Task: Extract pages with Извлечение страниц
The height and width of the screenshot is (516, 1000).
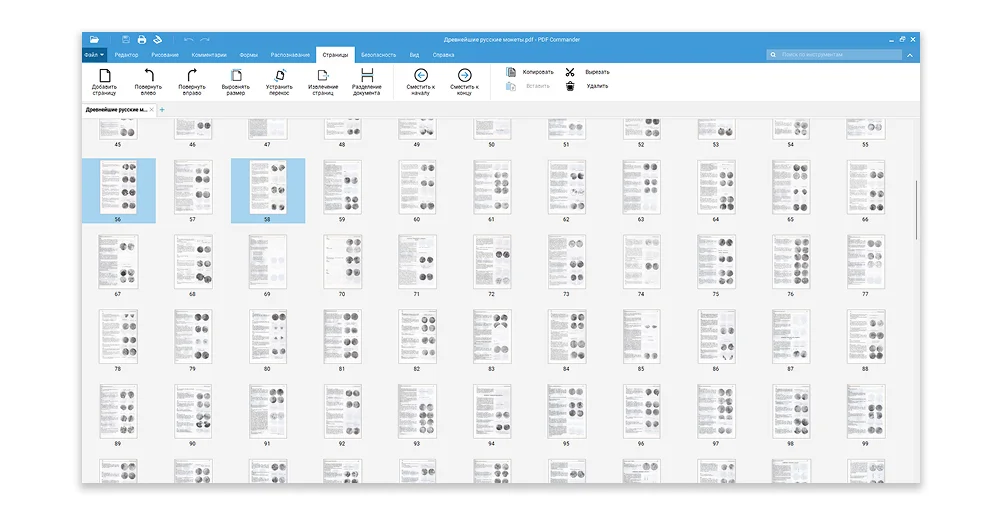Action: tap(323, 82)
